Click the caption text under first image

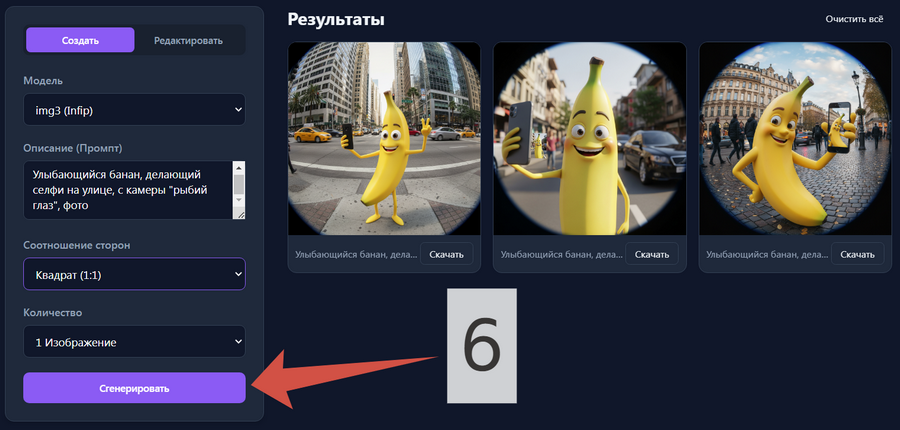point(353,255)
